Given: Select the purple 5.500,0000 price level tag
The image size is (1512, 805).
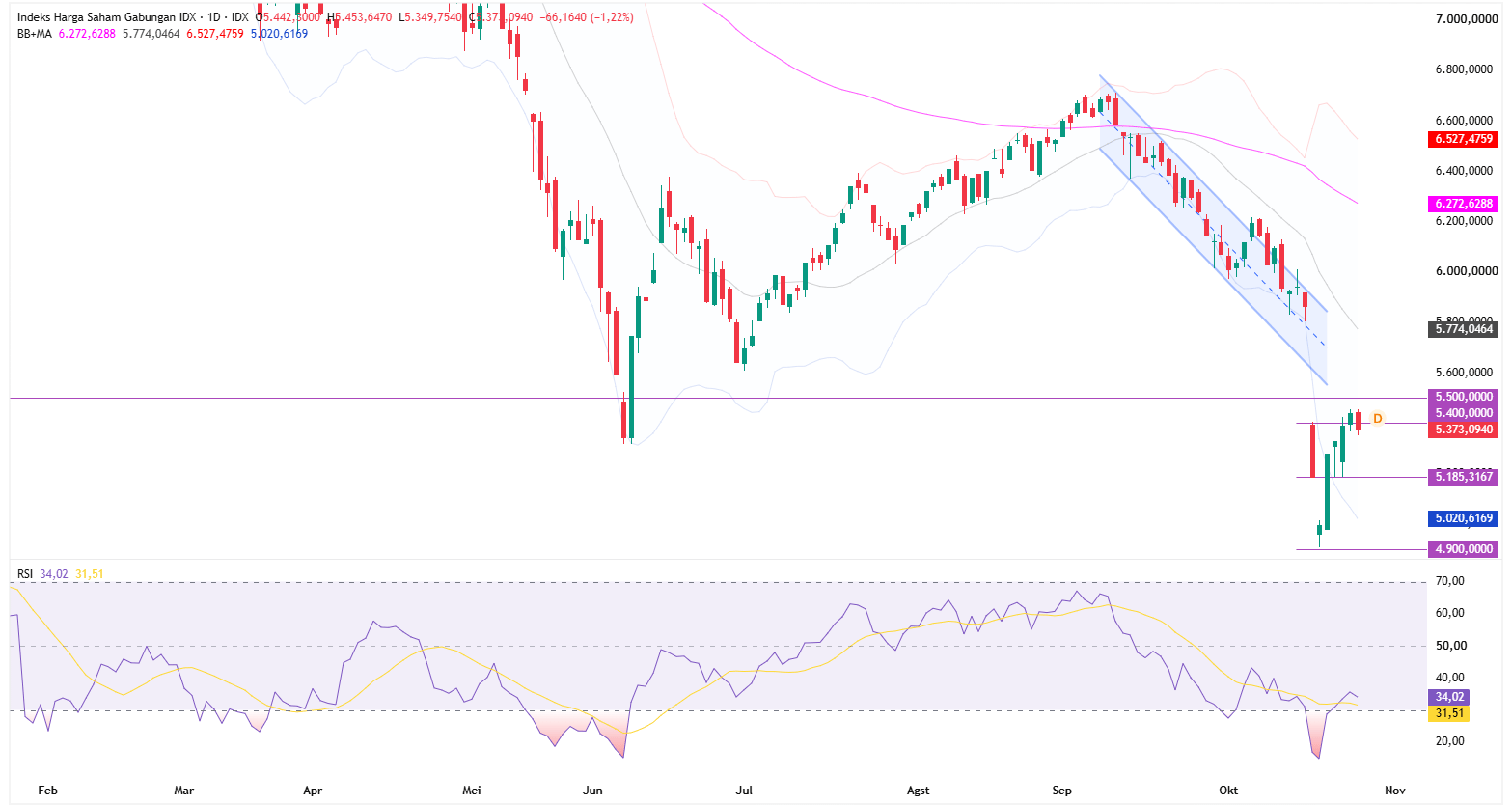Looking at the screenshot, I should [1464, 397].
